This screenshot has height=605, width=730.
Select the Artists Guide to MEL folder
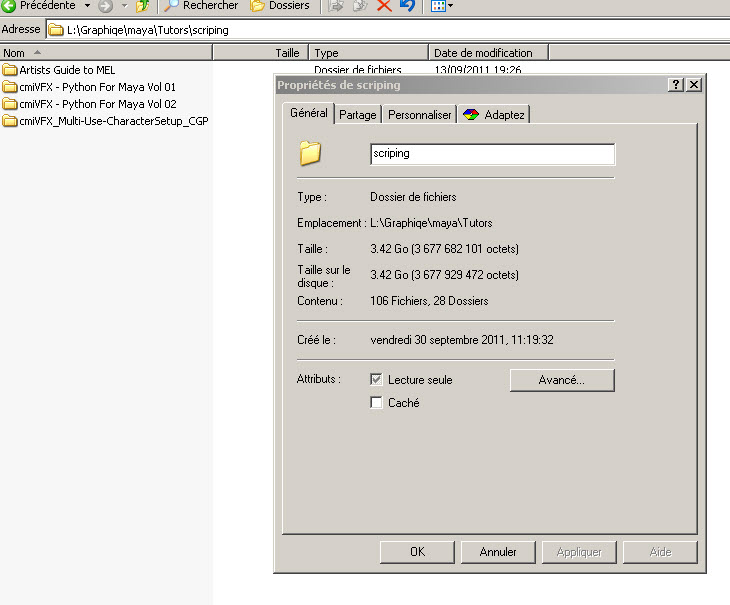(67, 70)
